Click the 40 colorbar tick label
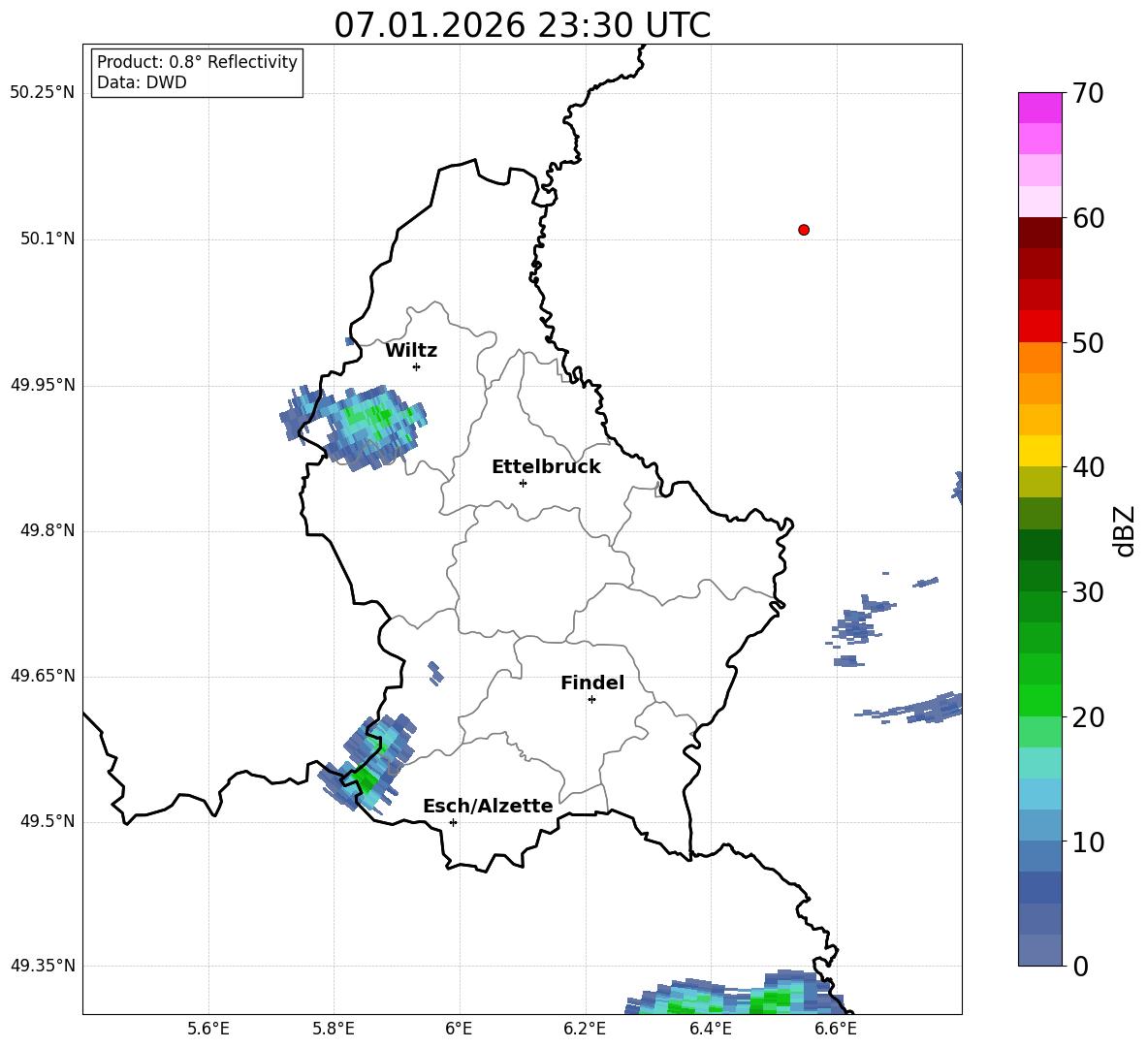Viewport: 1148px width, 1048px height. click(1087, 467)
